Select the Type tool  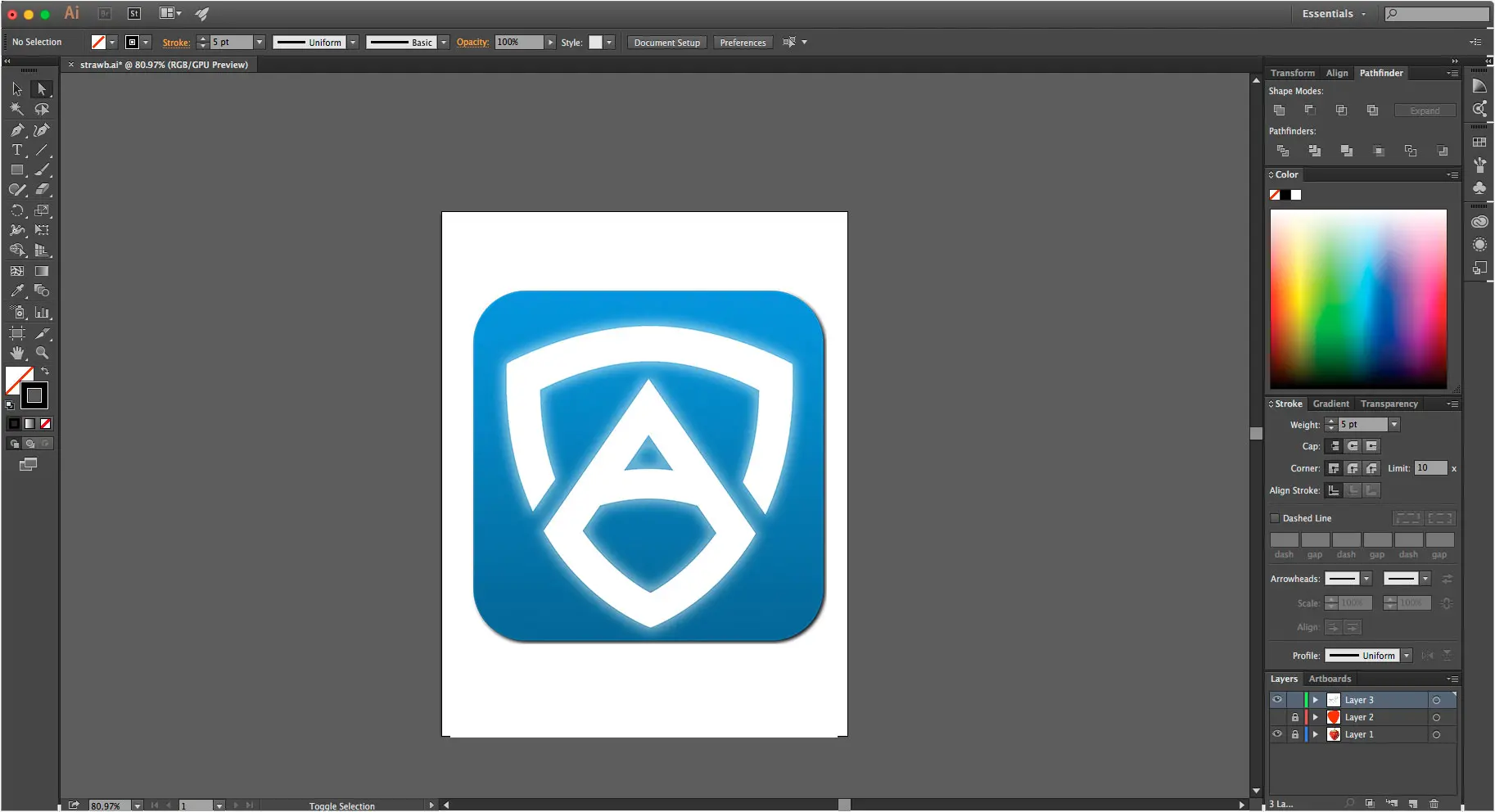point(16,150)
